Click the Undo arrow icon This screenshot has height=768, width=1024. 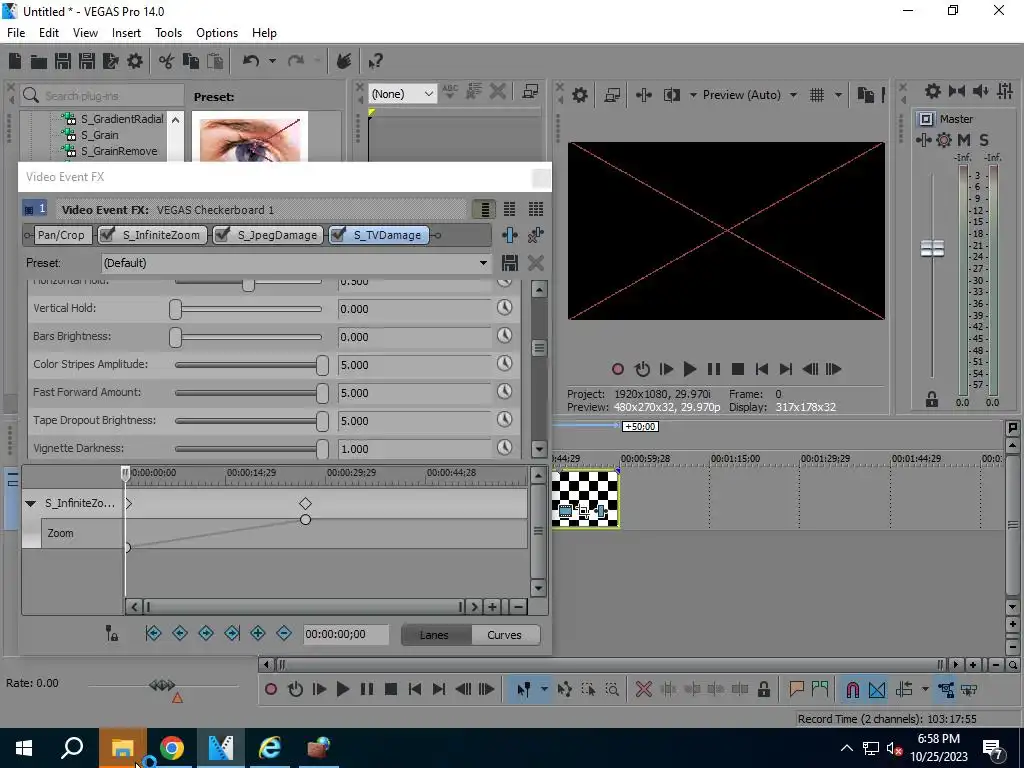click(x=251, y=61)
